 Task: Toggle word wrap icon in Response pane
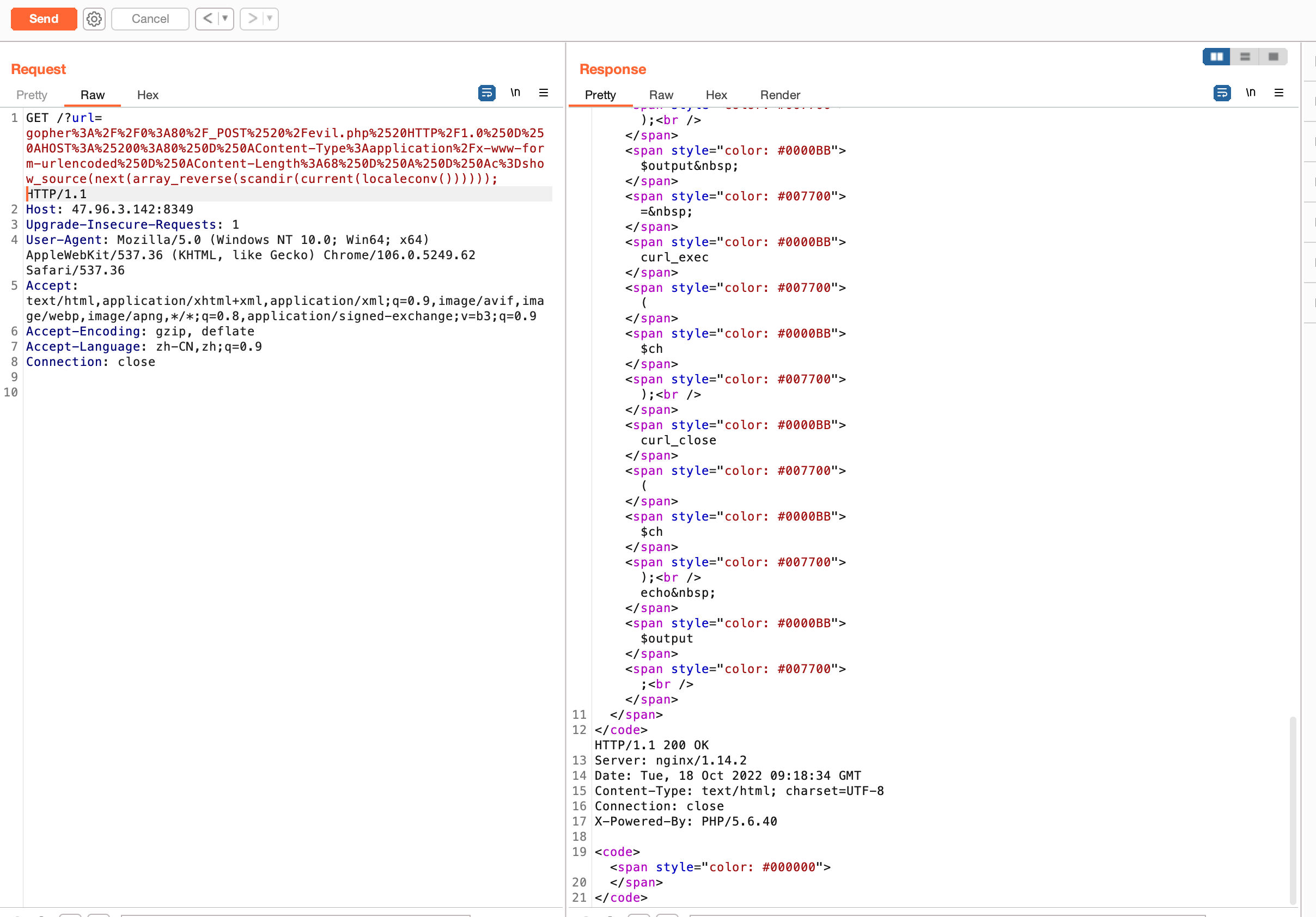[x=1222, y=93]
